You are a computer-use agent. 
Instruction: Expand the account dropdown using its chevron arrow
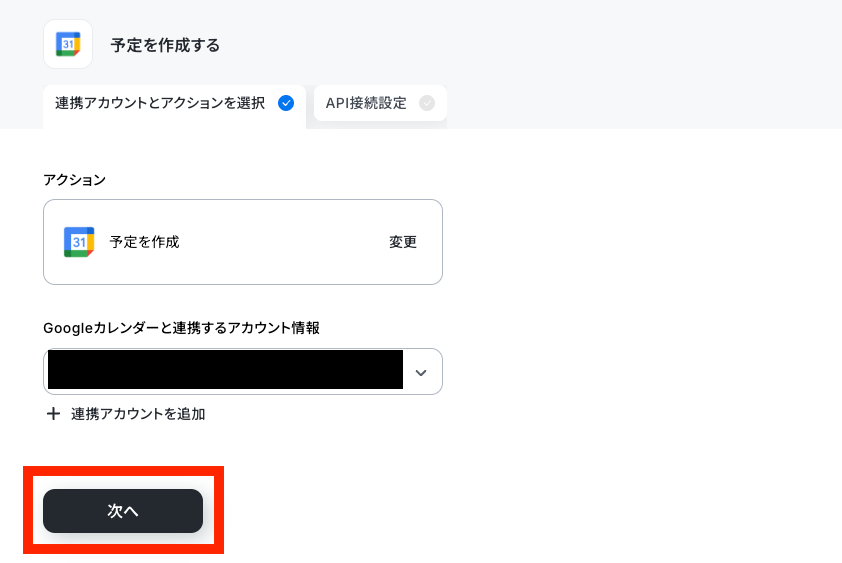(421, 372)
